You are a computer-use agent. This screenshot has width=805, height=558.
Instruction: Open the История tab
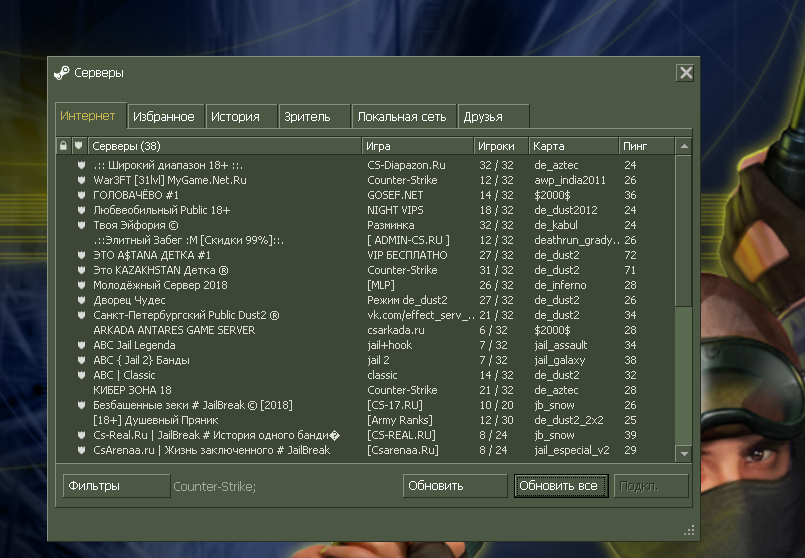click(x=241, y=117)
